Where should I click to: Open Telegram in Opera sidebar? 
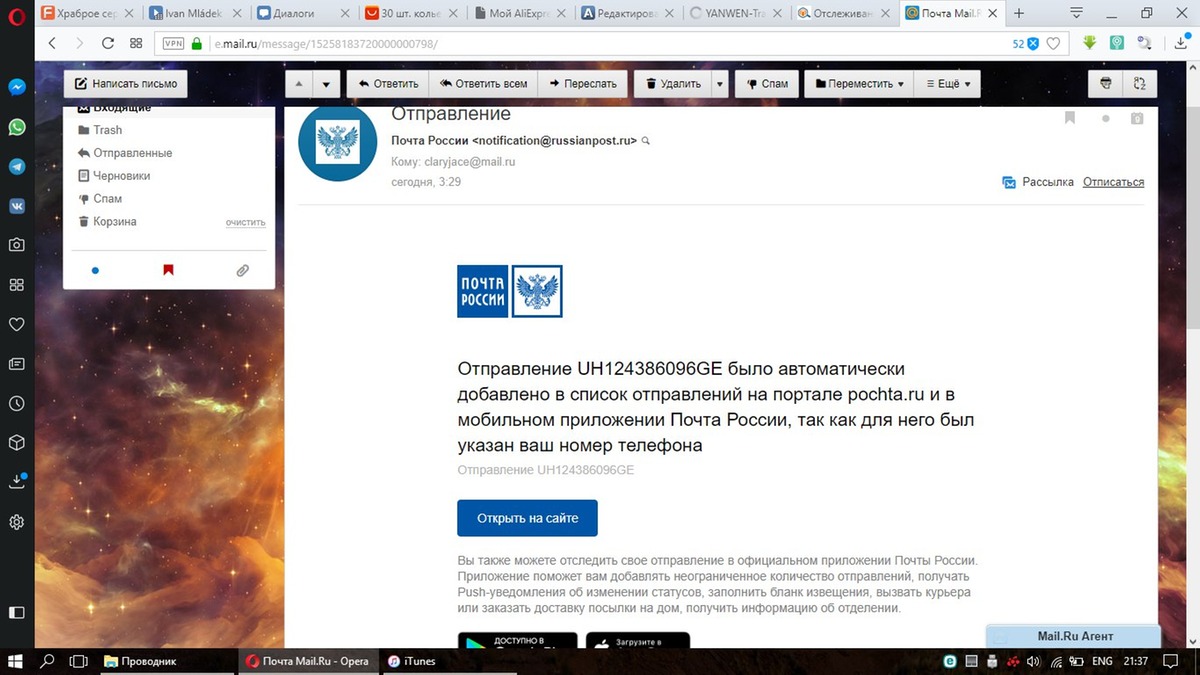point(17,166)
